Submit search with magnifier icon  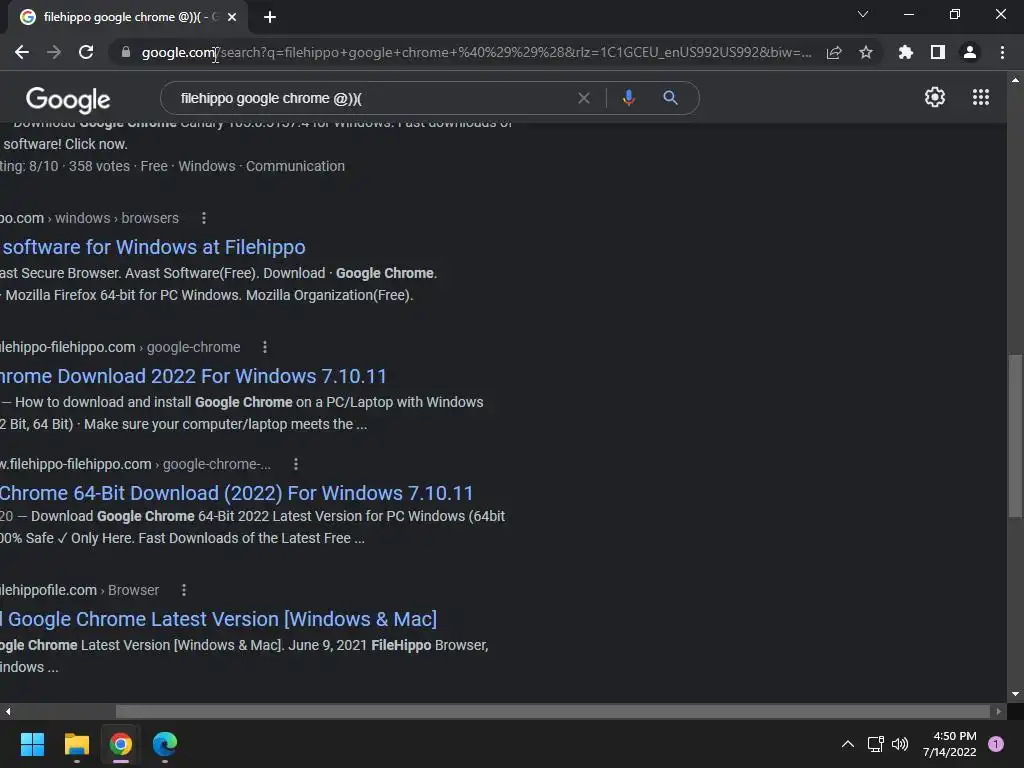pyautogui.click(x=670, y=98)
